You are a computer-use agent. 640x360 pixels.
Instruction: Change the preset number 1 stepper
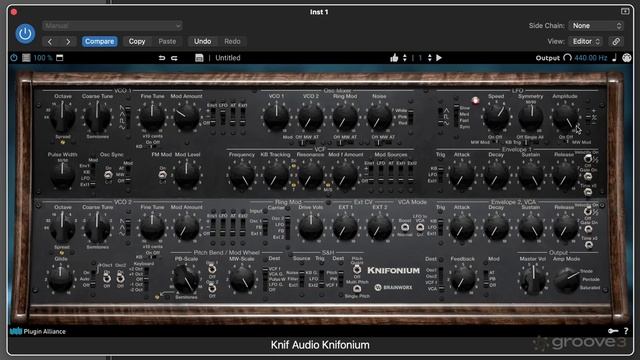pyautogui.click(x=429, y=58)
